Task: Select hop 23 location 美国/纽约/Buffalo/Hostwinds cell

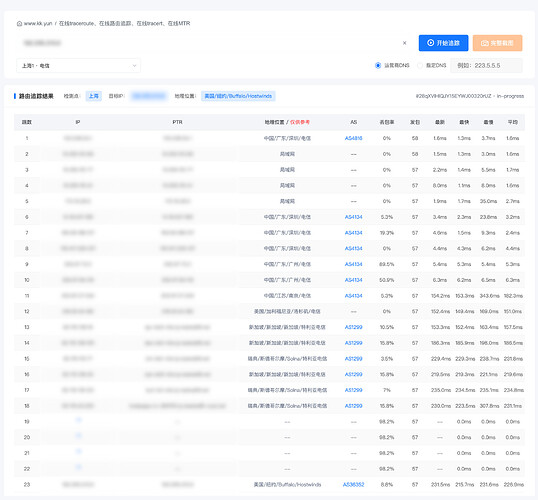Action: pos(287,485)
